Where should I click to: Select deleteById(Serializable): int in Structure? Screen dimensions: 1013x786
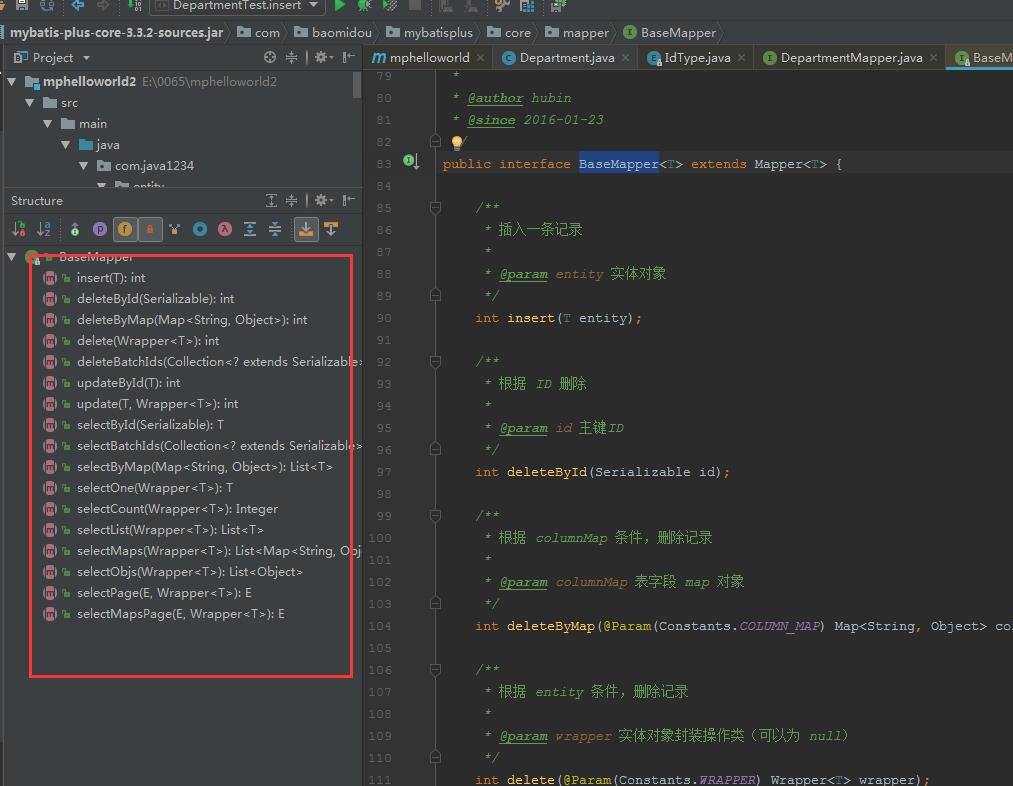(156, 299)
